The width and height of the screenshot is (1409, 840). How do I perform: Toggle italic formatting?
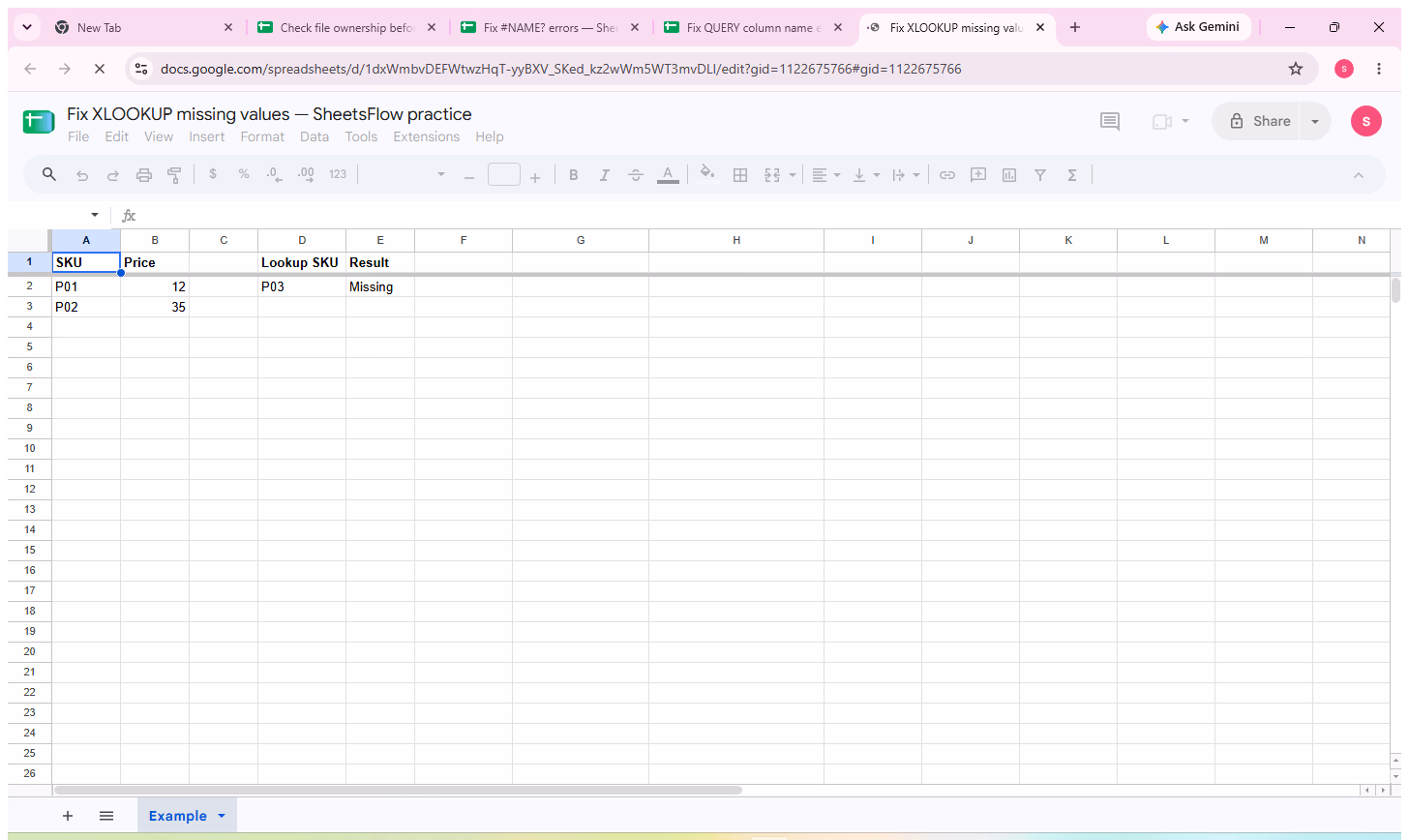tap(605, 175)
